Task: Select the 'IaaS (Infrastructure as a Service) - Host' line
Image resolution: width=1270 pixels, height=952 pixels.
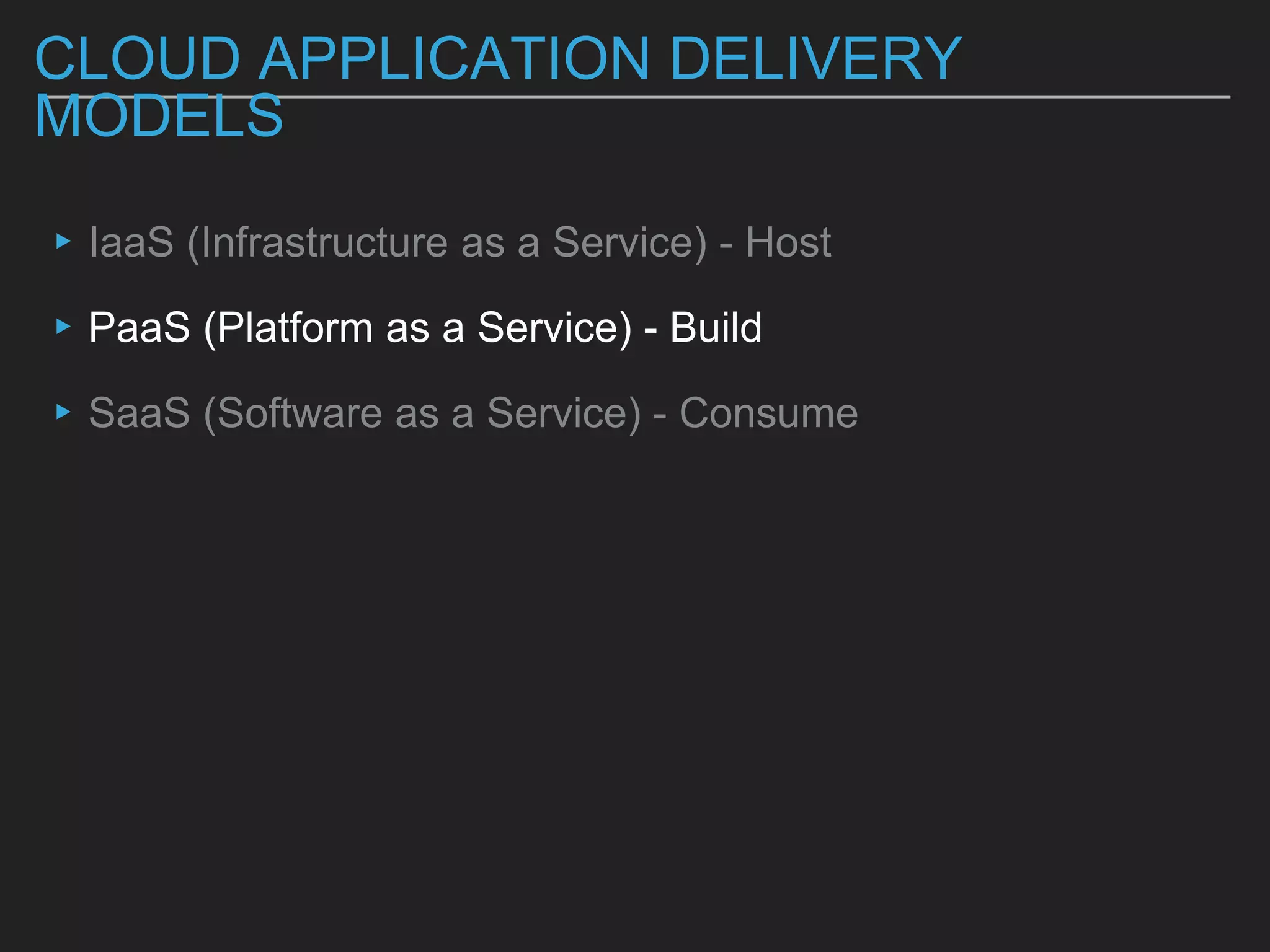Action: [460, 242]
